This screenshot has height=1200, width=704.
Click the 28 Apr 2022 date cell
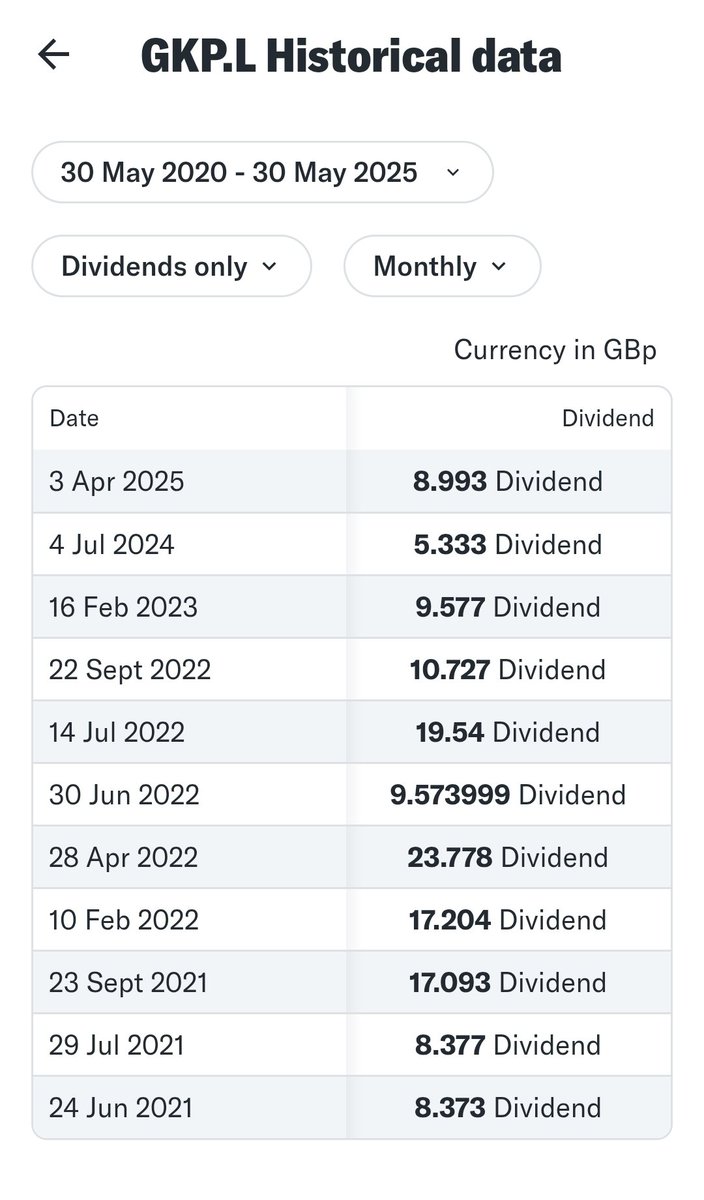124,857
